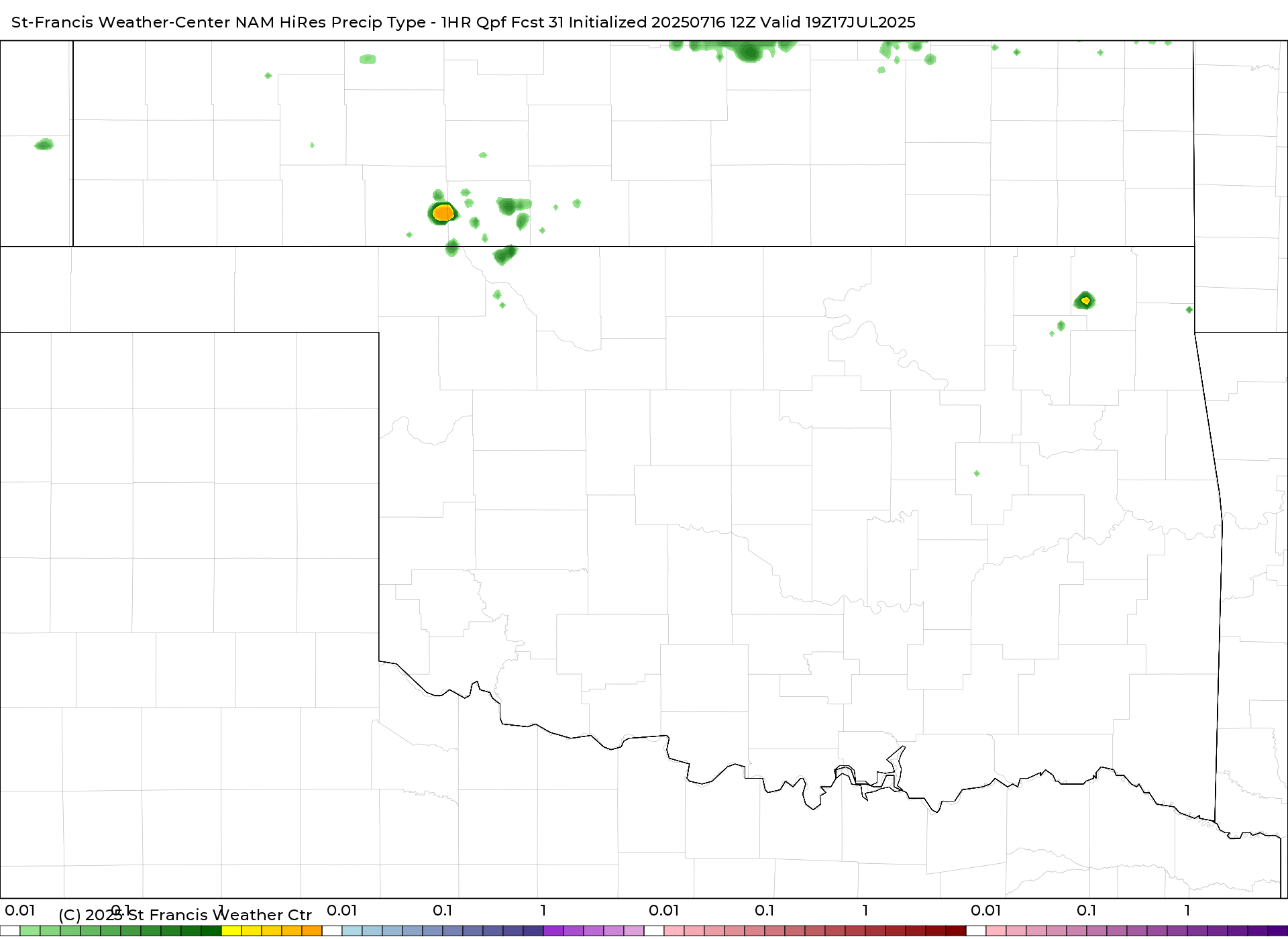Select the darkest green legend swatch

pyautogui.click(x=211, y=931)
